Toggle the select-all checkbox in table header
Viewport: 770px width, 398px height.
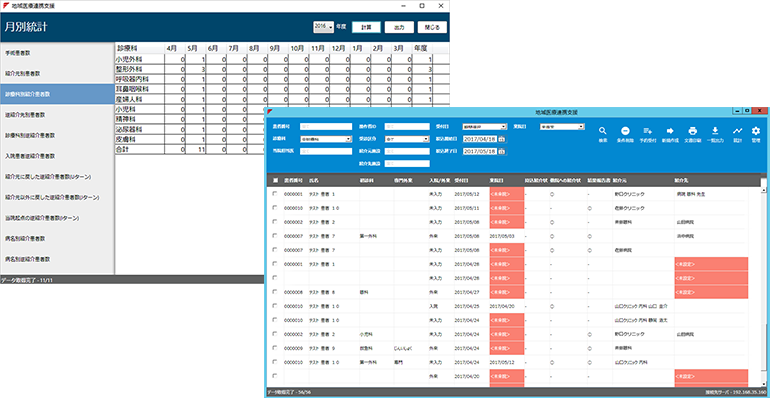275,180
